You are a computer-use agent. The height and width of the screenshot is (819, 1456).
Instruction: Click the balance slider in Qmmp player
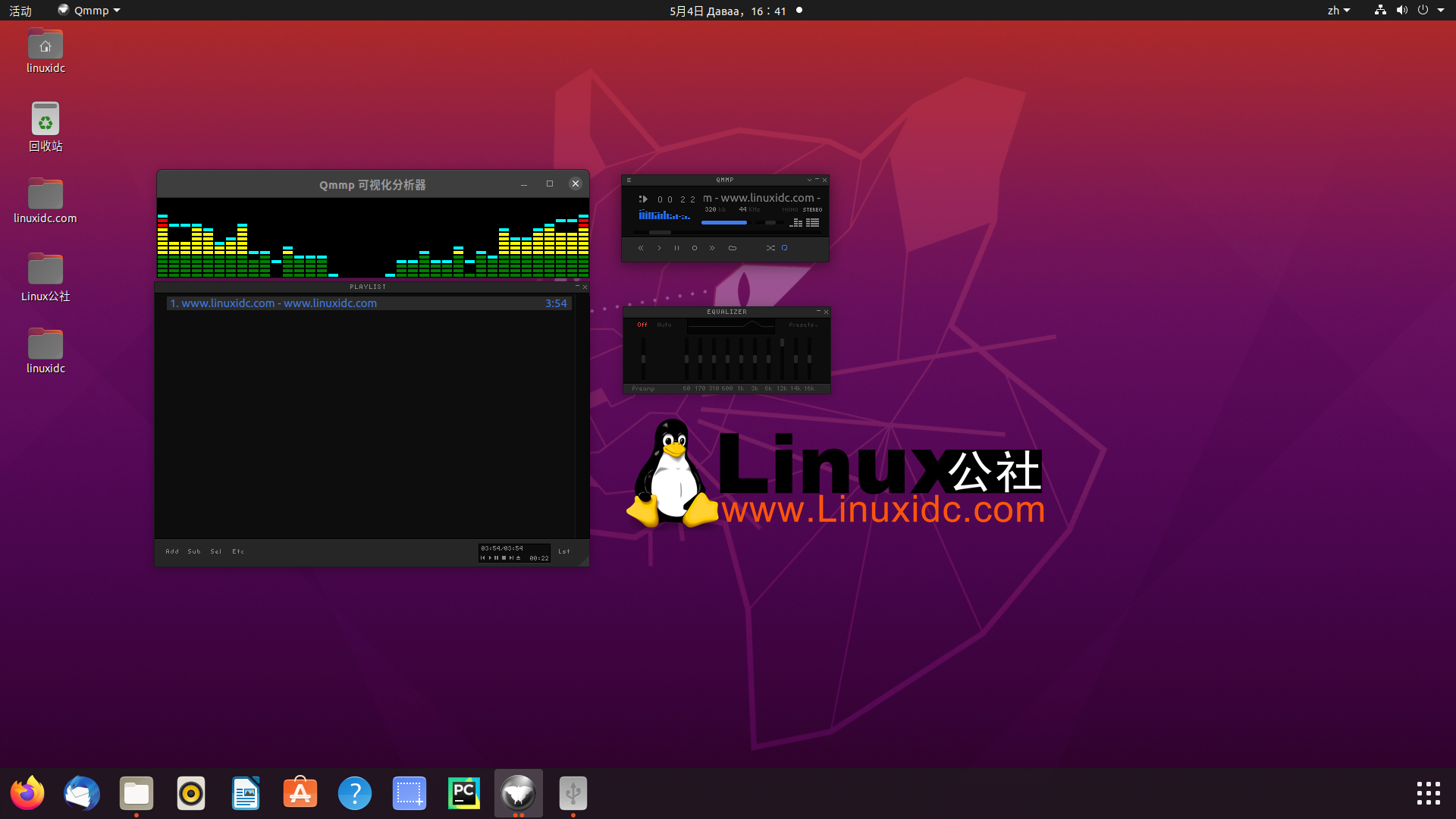[770, 222]
